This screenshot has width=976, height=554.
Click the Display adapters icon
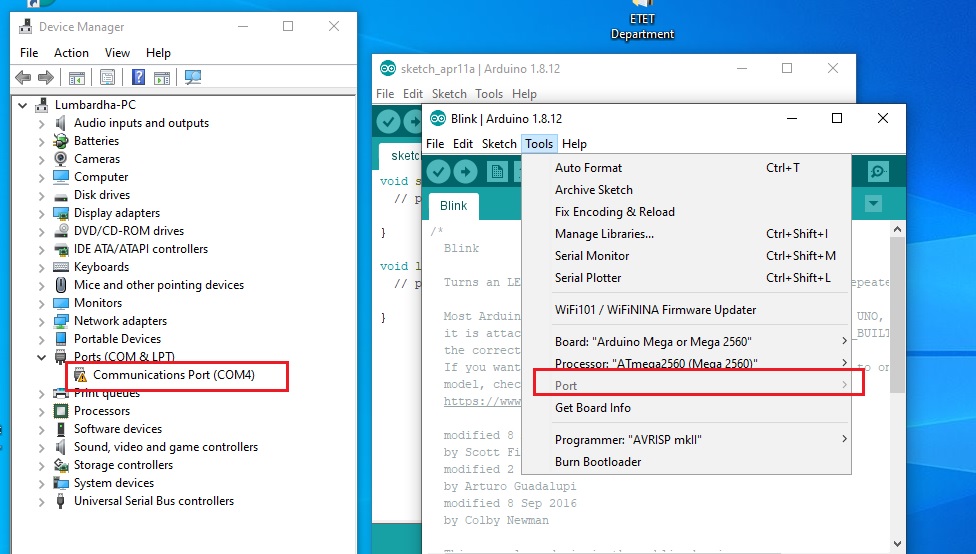coord(60,213)
